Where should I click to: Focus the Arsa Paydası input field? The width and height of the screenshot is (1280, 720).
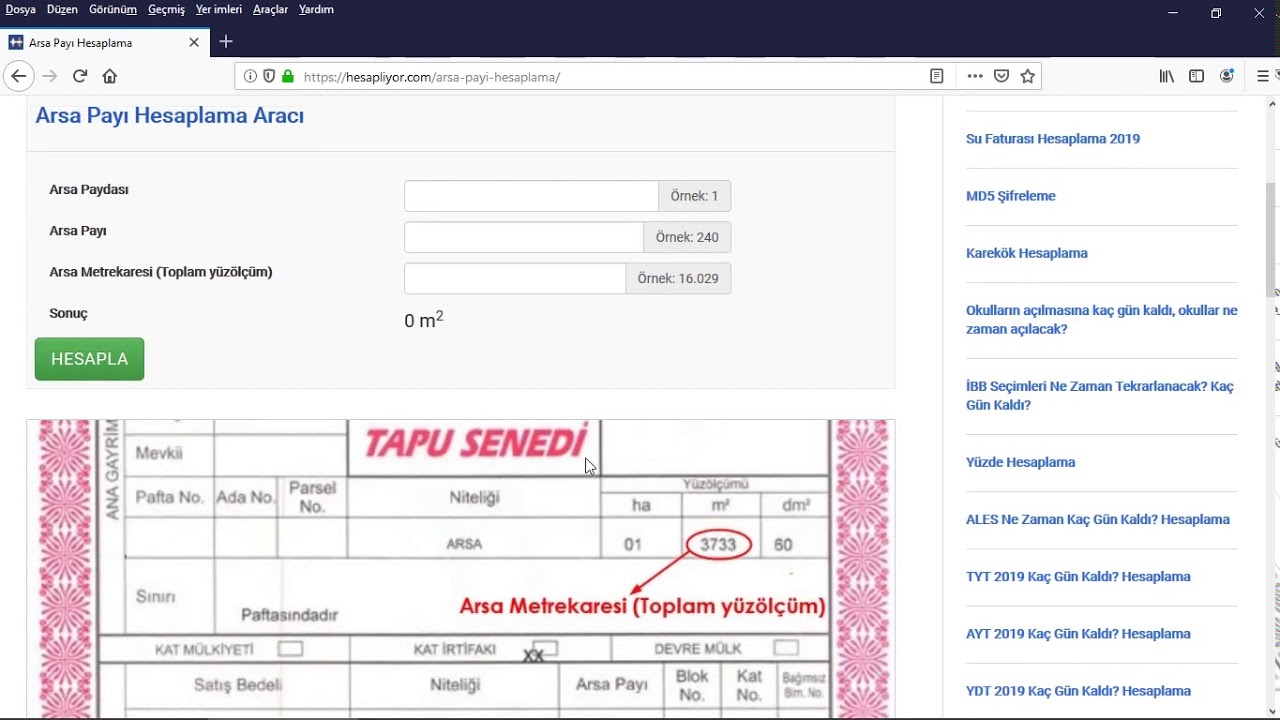pyautogui.click(x=531, y=196)
